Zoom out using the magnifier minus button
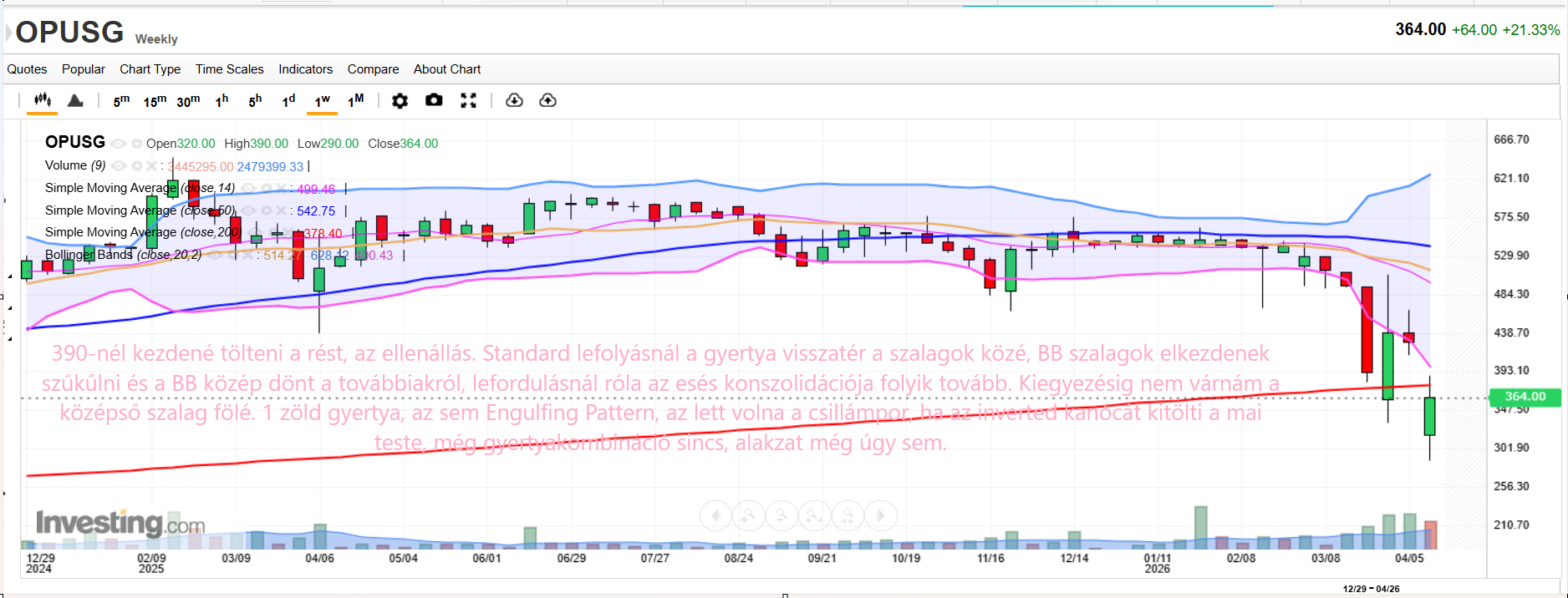The height and width of the screenshot is (598, 1568). click(x=781, y=515)
